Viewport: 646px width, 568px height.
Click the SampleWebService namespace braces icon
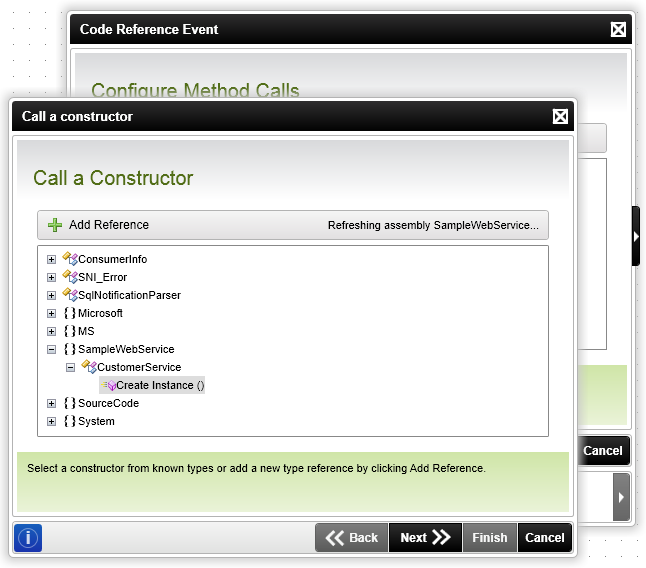(70, 349)
